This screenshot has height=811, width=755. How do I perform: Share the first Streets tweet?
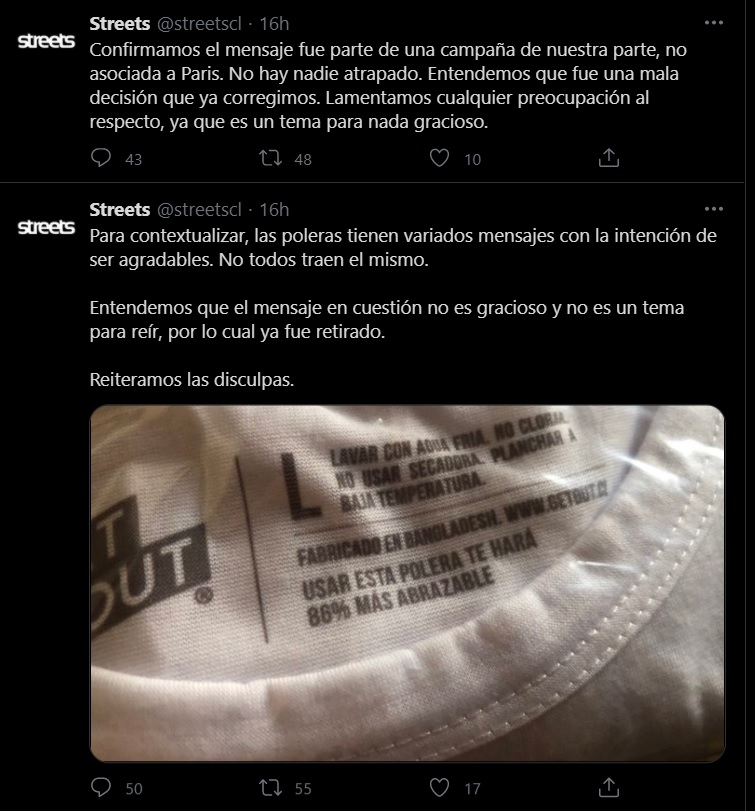click(x=609, y=158)
